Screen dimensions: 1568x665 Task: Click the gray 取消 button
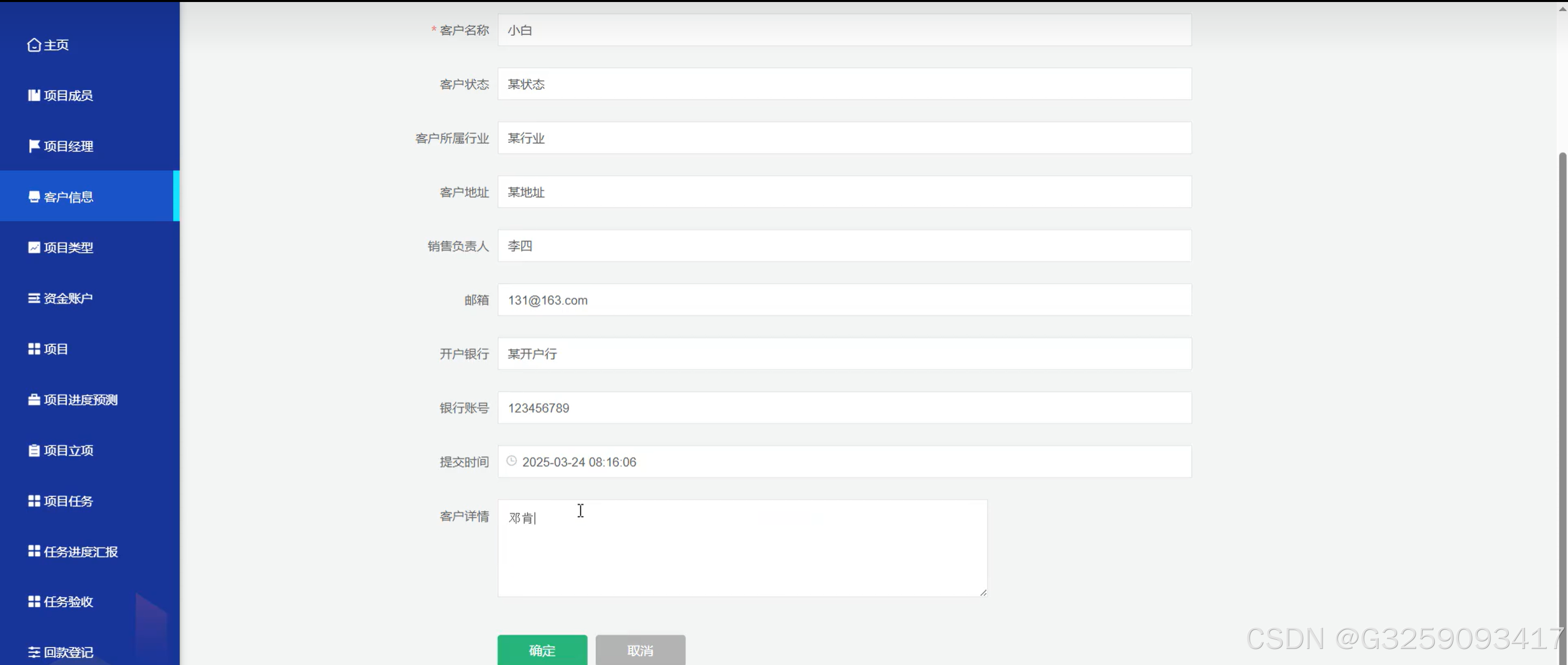[640, 650]
